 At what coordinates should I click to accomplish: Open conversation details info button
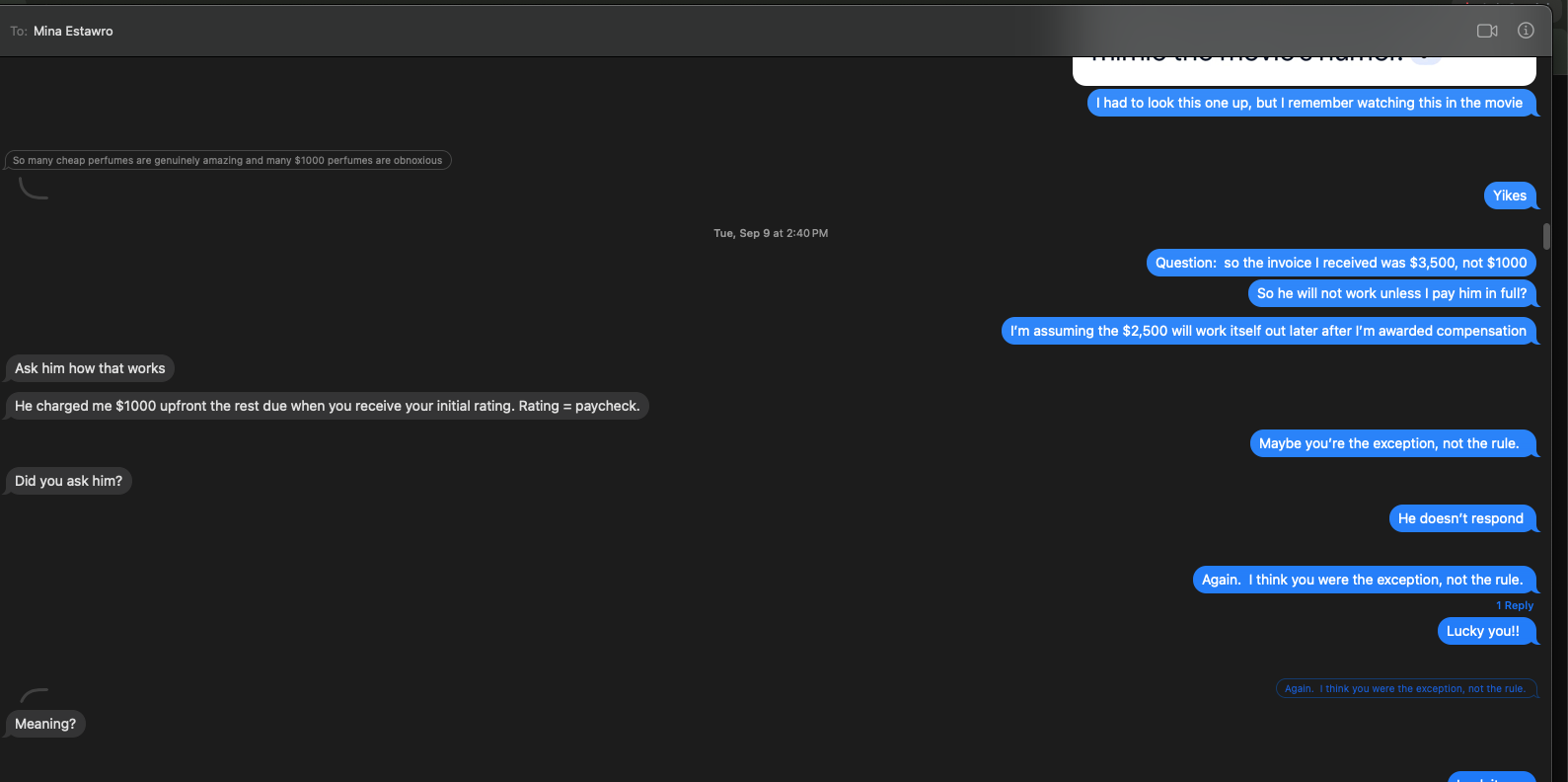click(1526, 31)
